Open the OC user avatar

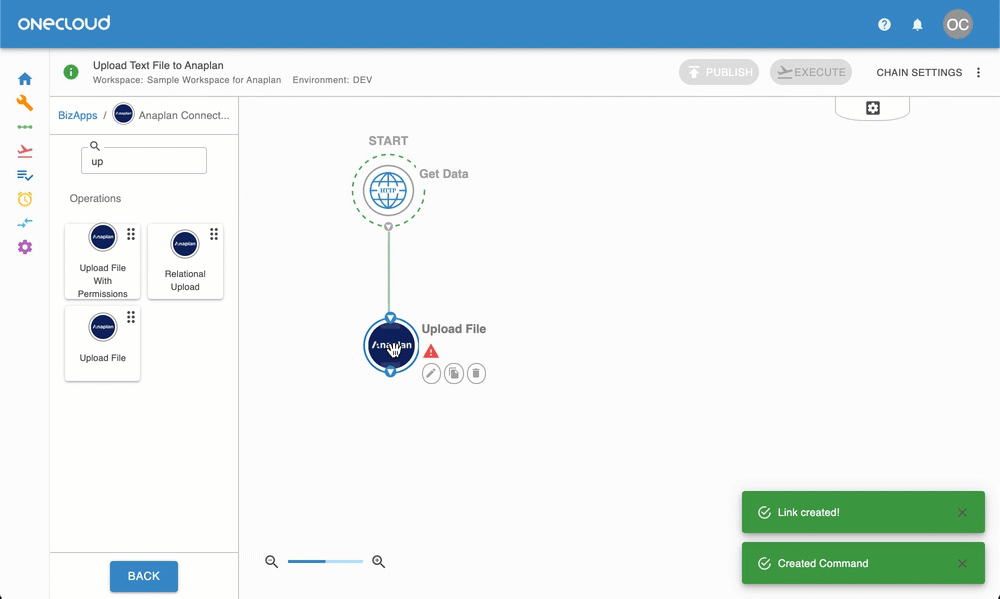(957, 24)
